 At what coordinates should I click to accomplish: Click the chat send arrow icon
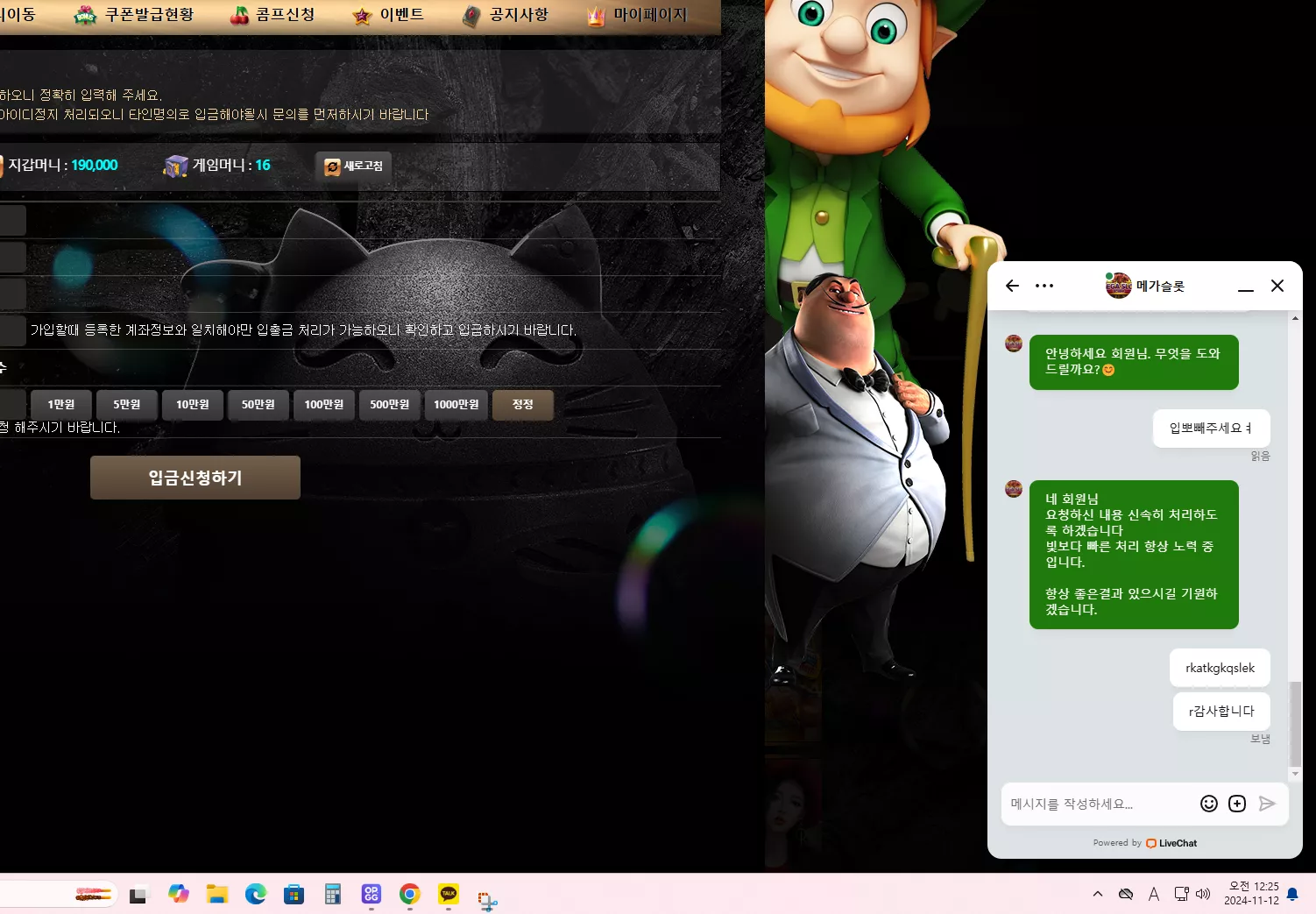pos(1267,804)
